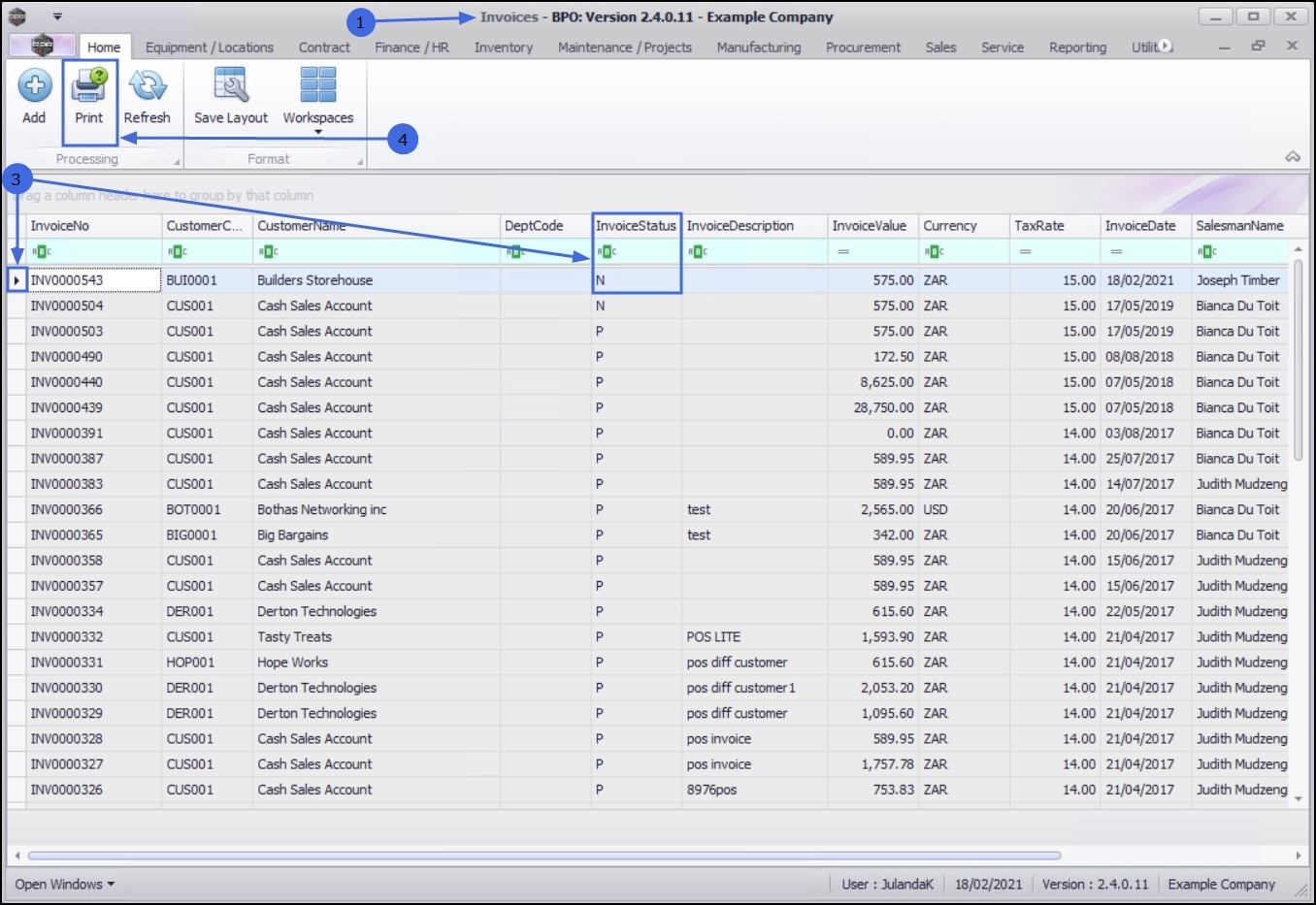Open the Maintenance / Projects tab

click(625, 47)
